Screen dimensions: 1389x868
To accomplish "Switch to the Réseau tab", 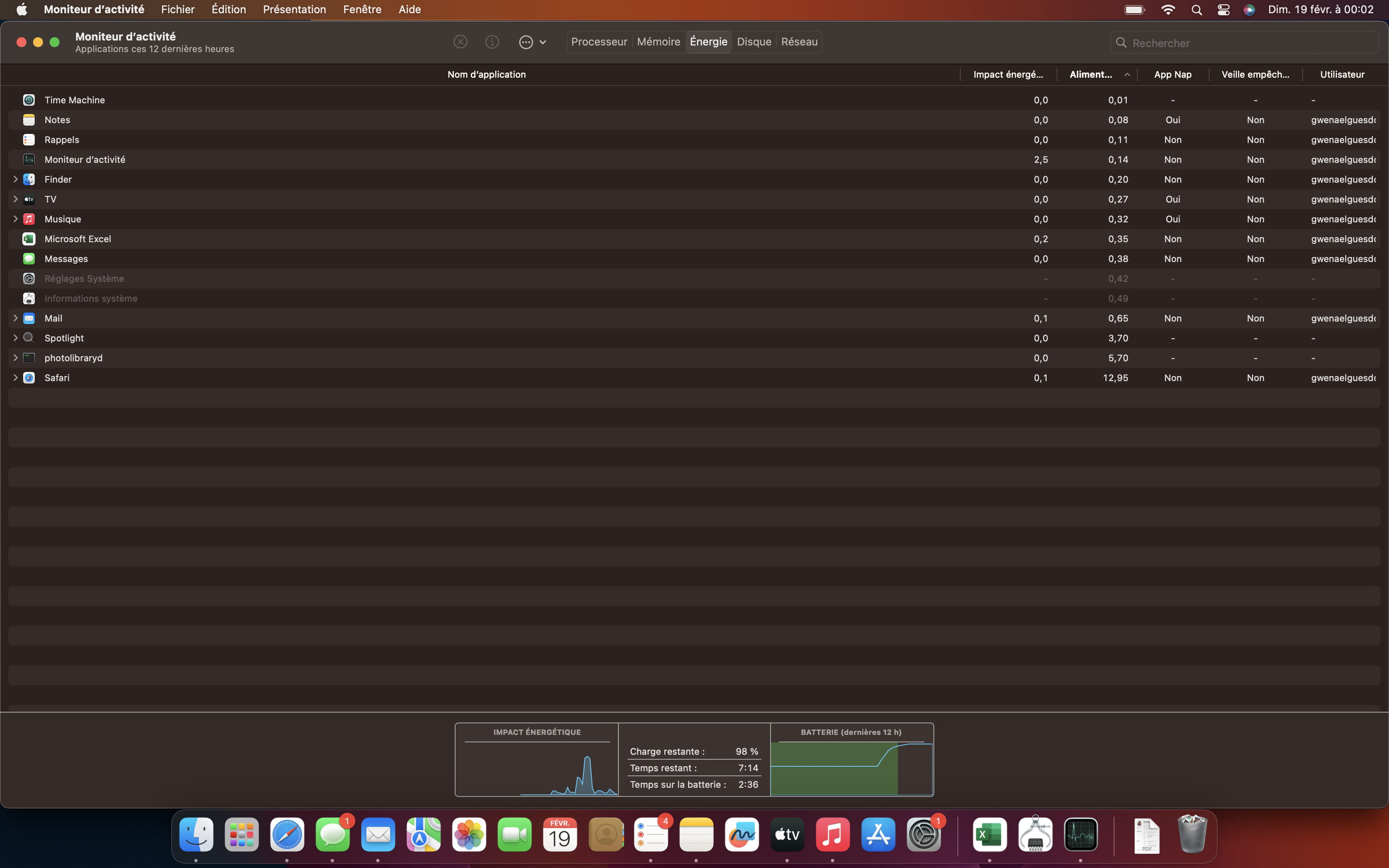I will click(799, 42).
